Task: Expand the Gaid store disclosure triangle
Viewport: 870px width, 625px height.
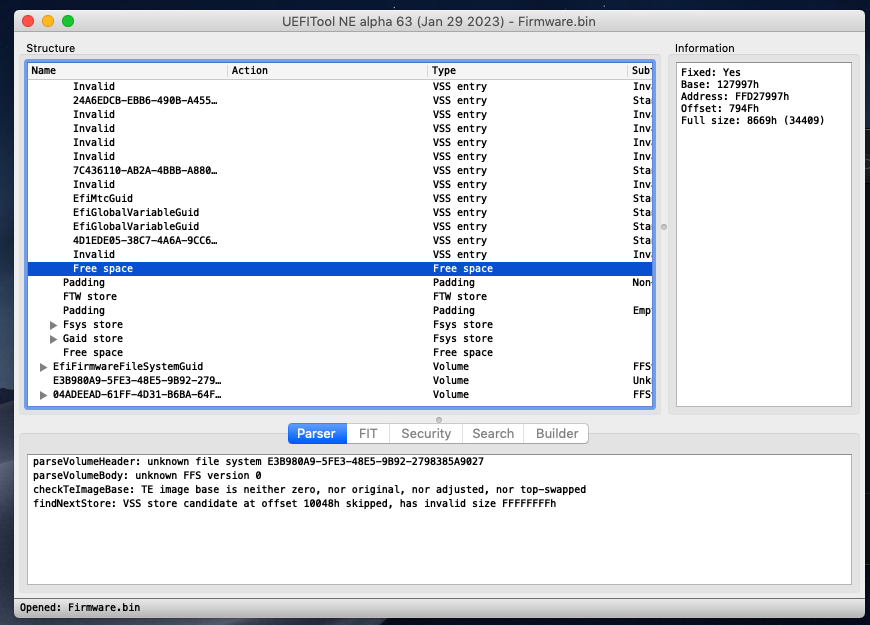Action: pos(54,339)
